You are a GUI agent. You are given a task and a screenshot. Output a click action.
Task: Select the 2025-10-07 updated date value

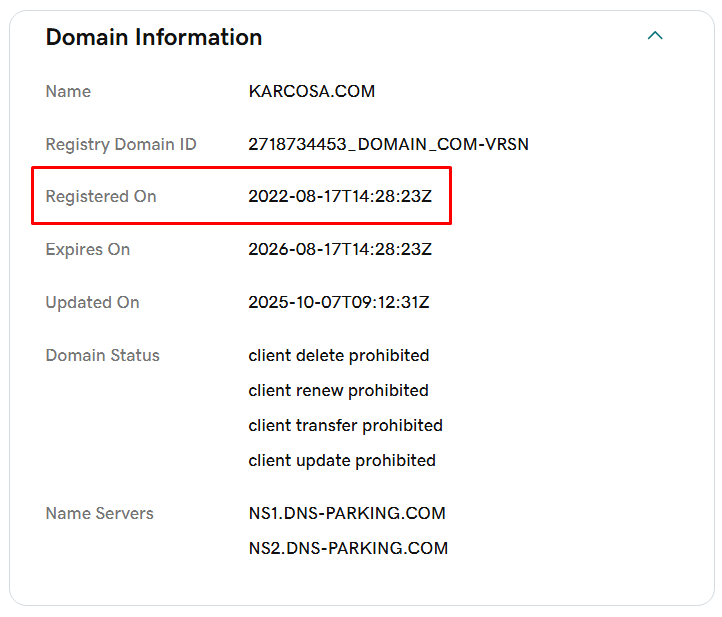[339, 302]
